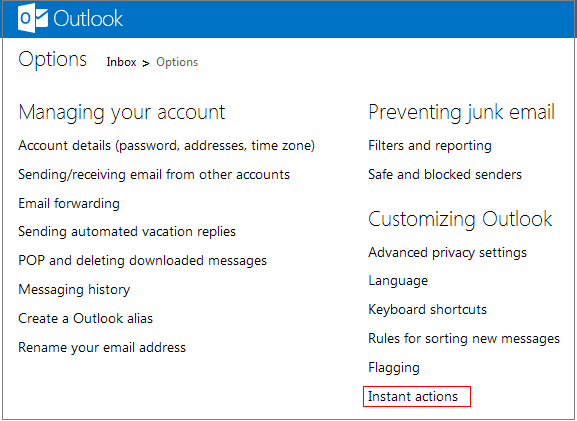Open Sending/receiving email from other accounts
This screenshot has height=421, width=577.
click(x=154, y=174)
